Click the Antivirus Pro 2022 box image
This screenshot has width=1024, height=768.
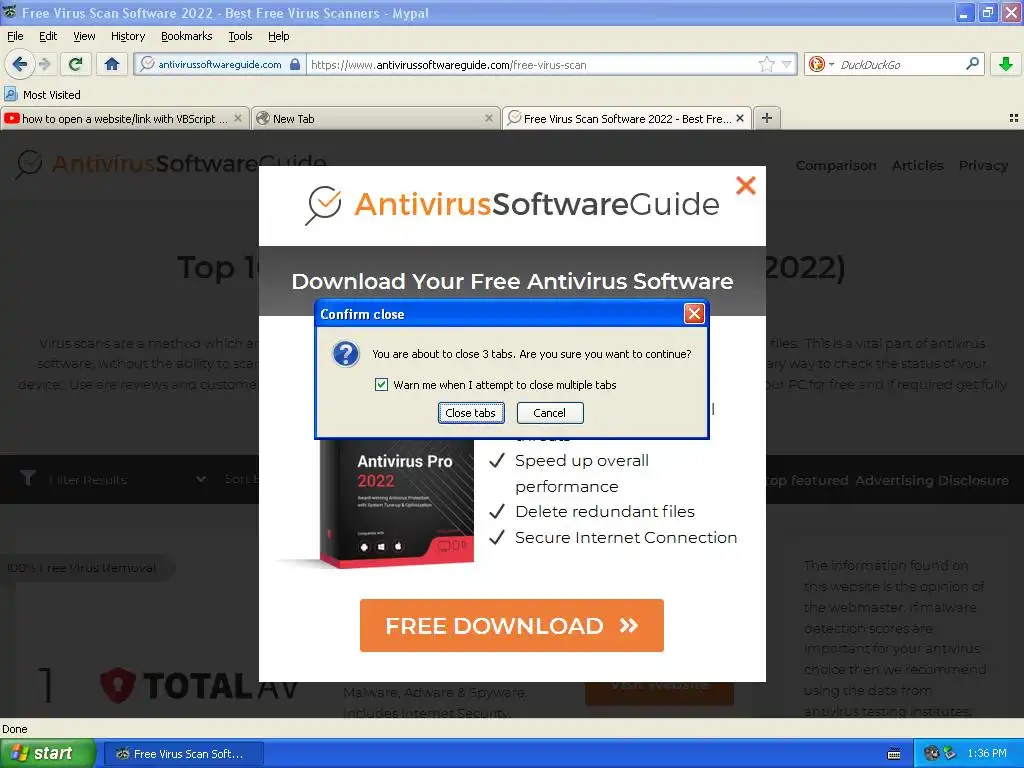point(396,502)
